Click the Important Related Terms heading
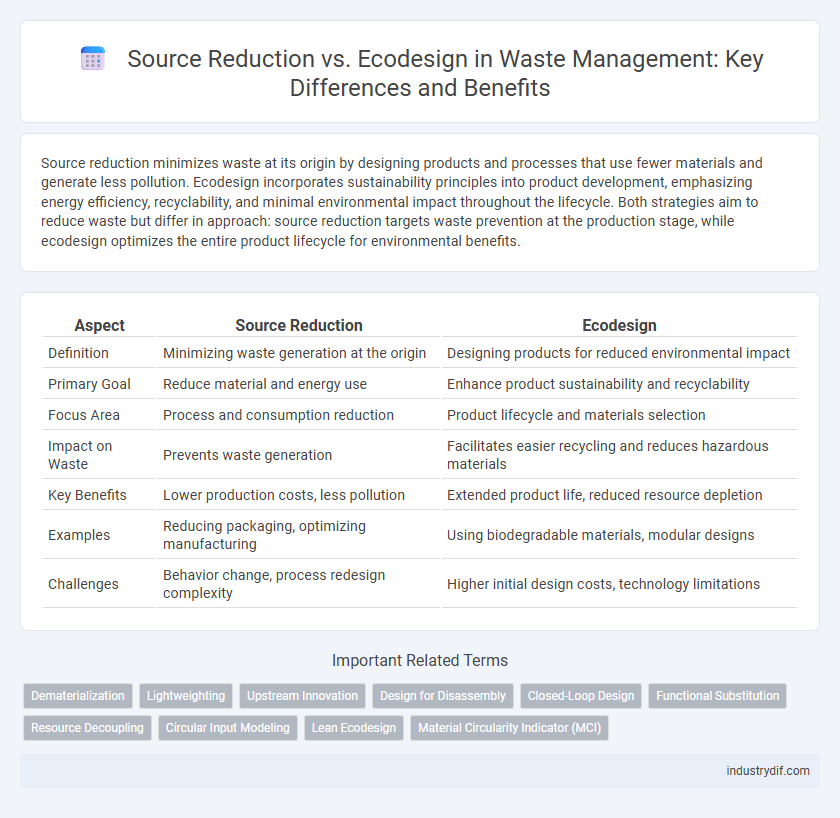 coord(419,660)
